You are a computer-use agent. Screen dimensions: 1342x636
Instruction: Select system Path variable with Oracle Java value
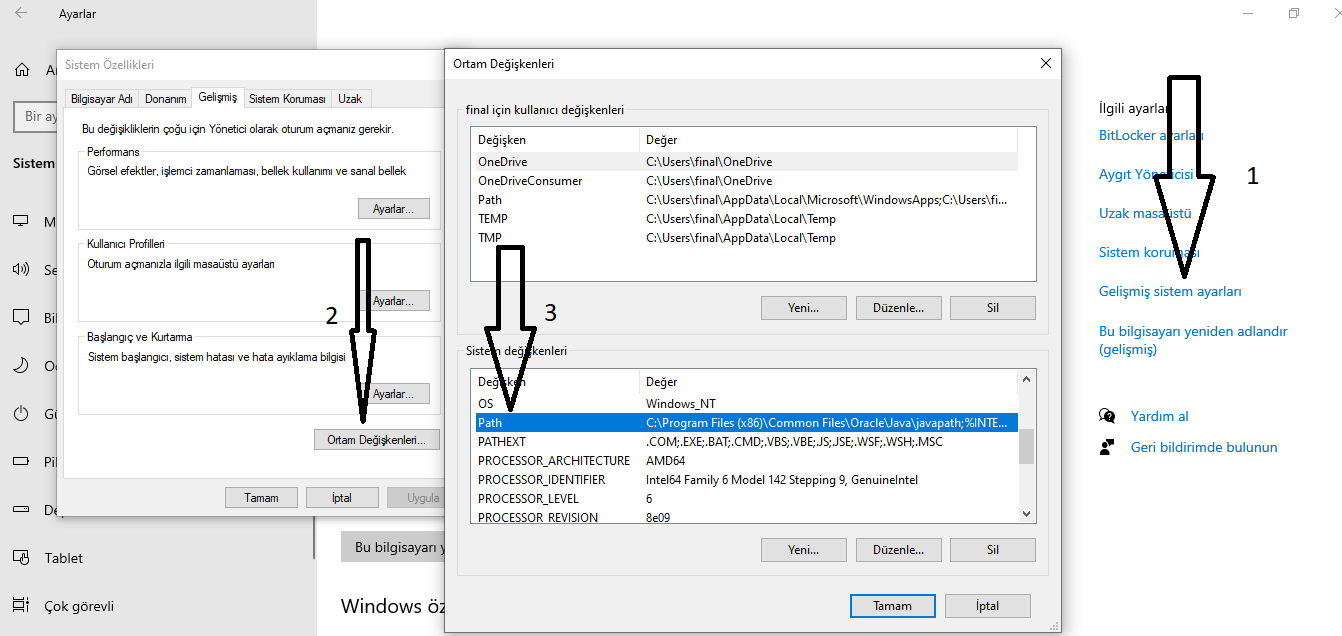746,422
